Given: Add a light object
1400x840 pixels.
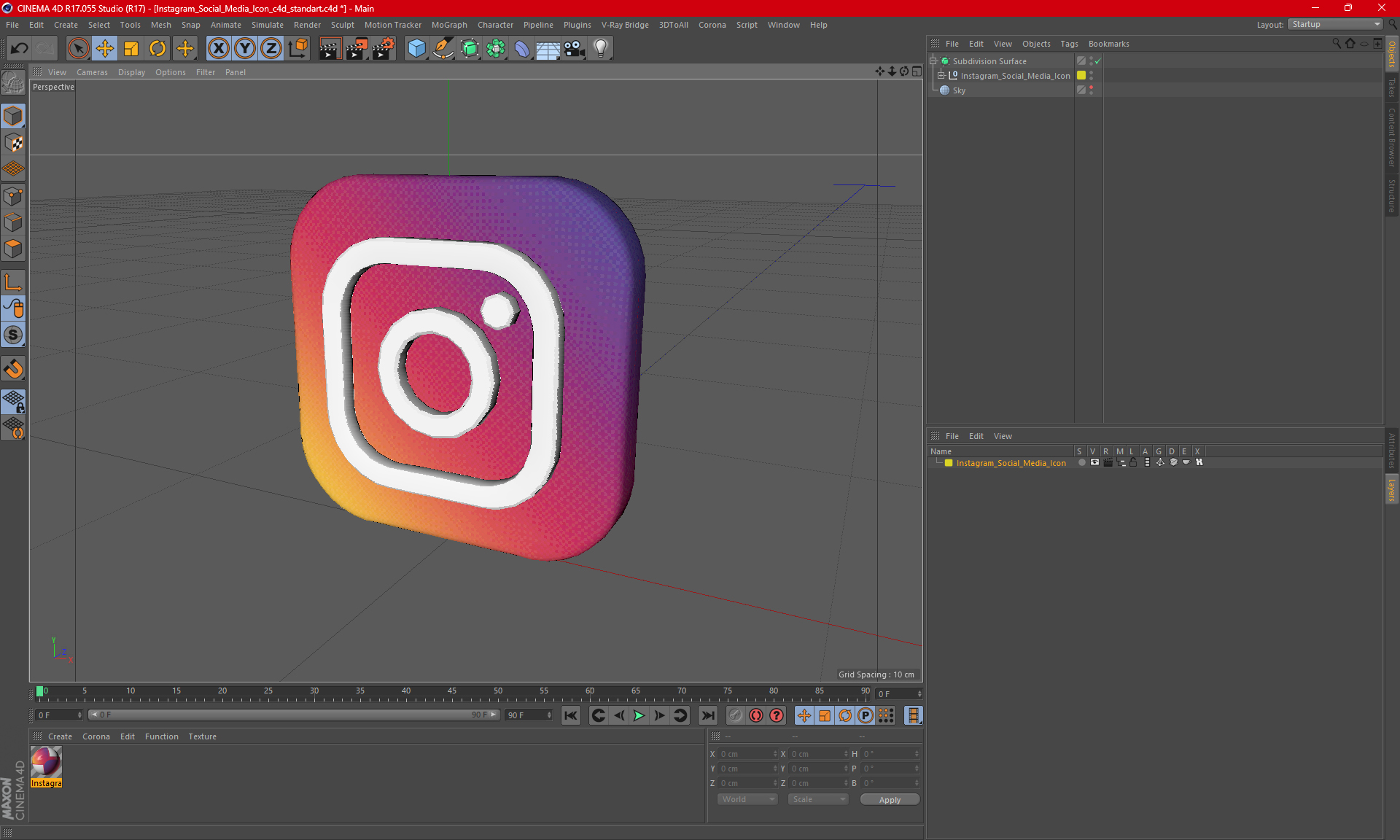Looking at the screenshot, I should (600, 48).
